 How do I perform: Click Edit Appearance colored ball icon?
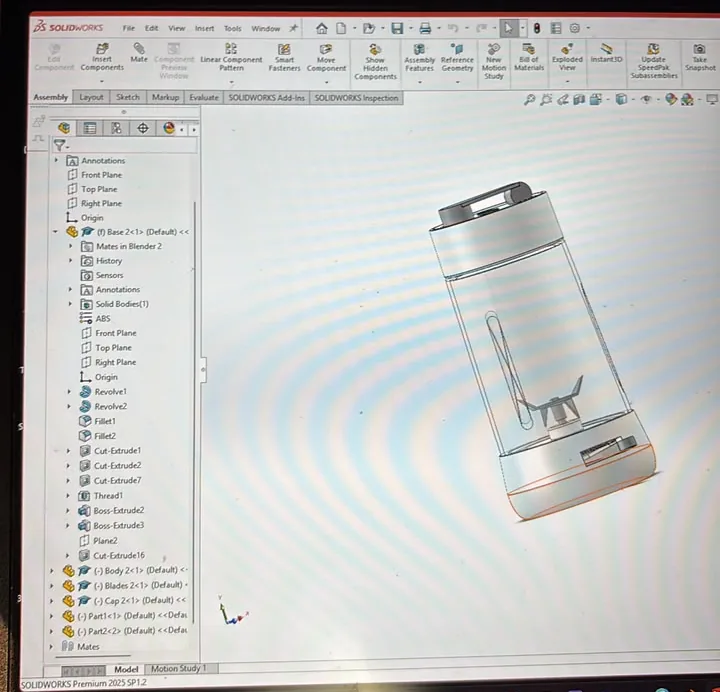pyautogui.click(x=671, y=99)
